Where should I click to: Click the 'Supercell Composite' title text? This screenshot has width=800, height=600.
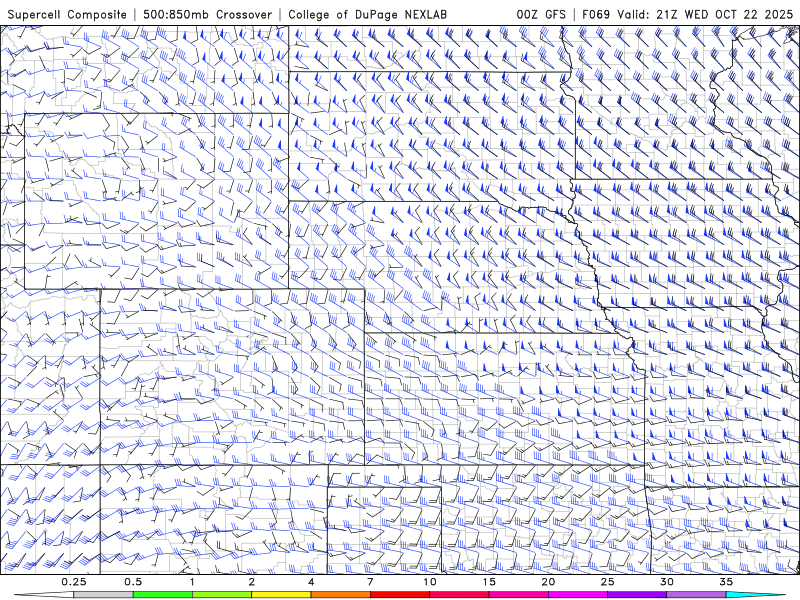point(67,14)
